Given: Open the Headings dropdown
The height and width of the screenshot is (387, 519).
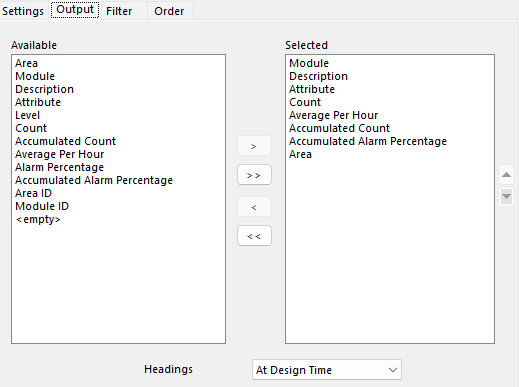Looking at the screenshot, I should 327,370.
